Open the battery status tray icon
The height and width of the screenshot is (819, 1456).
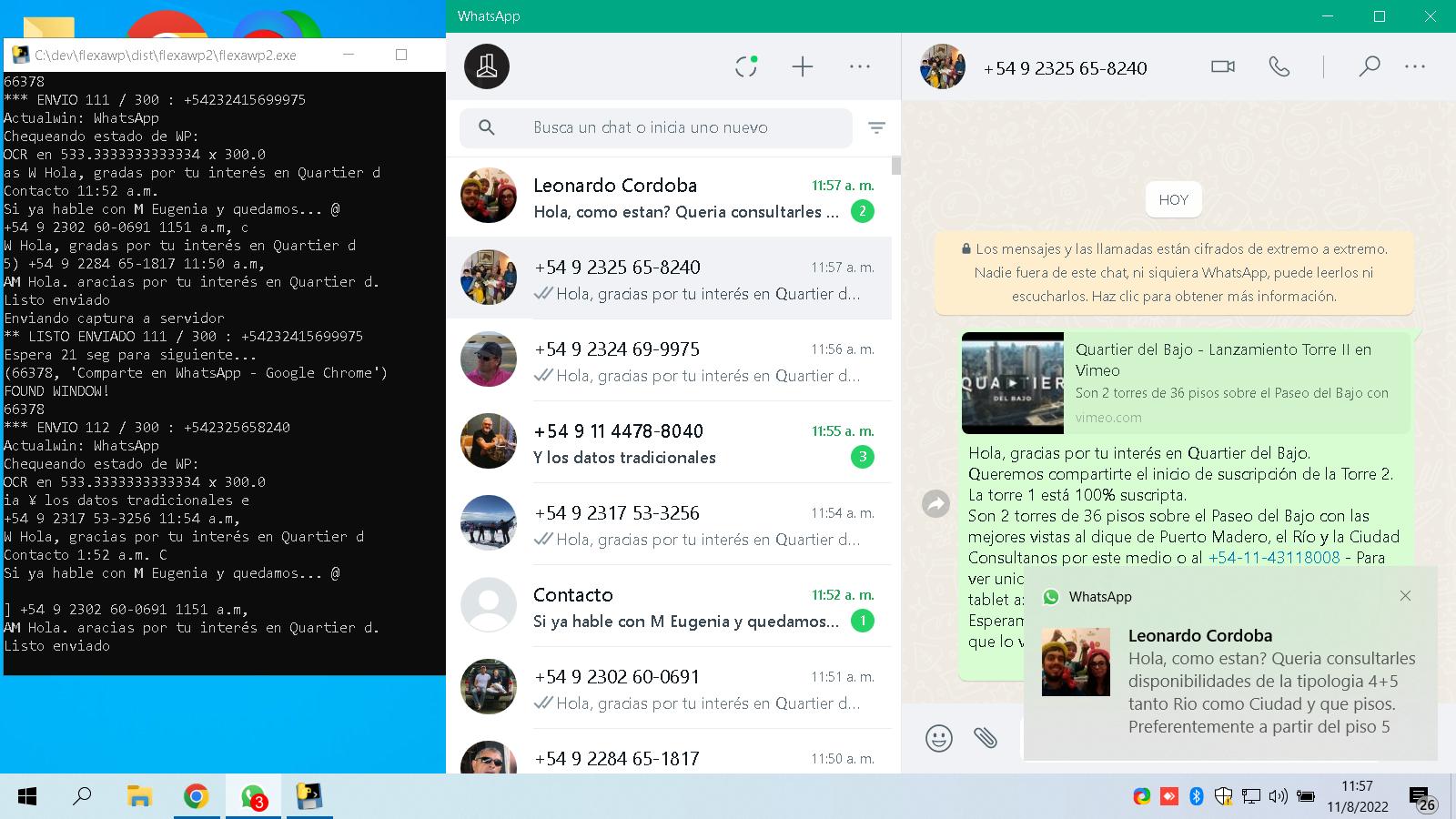tap(1305, 796)
